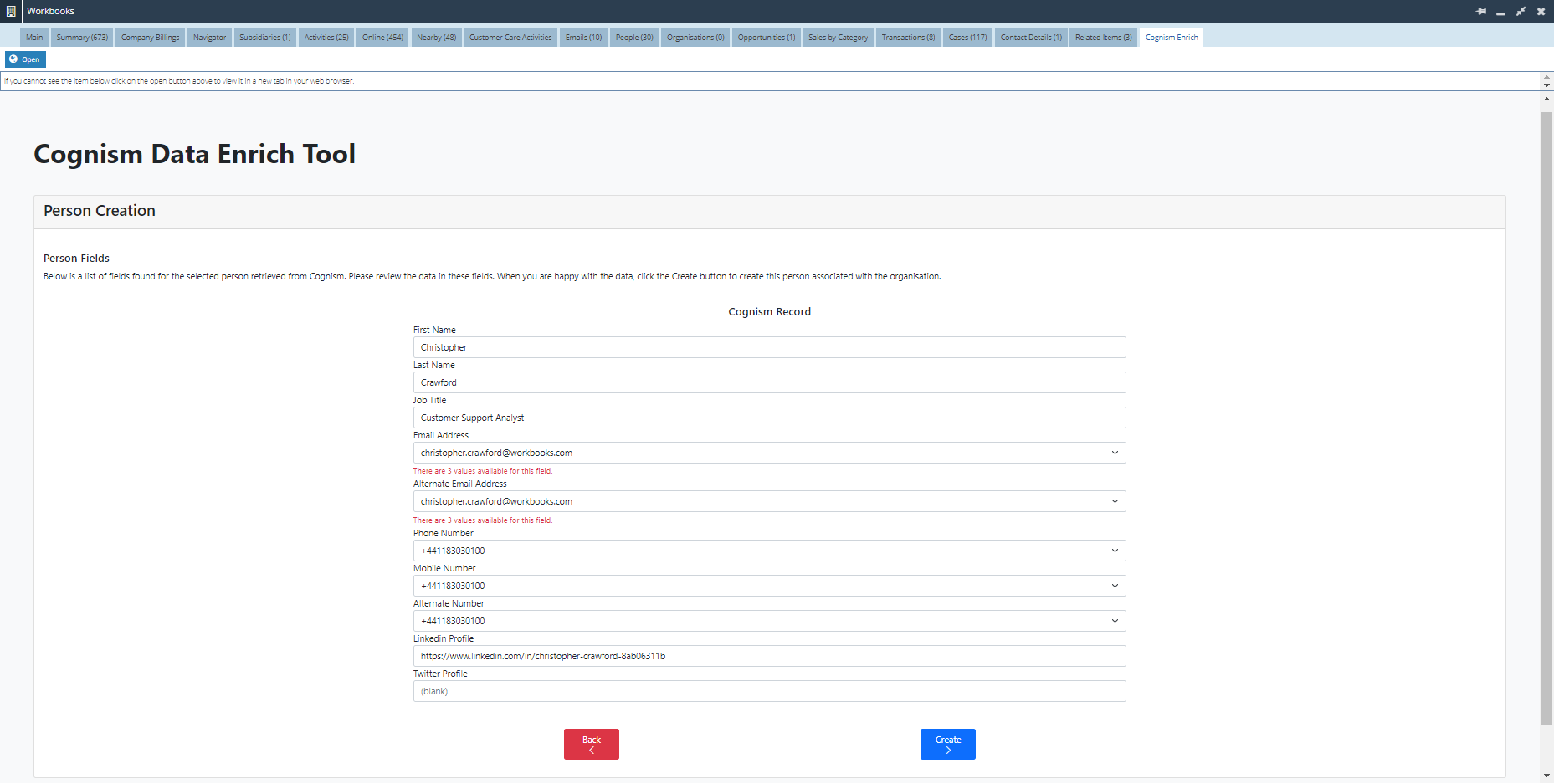Screen dimensions: 1554x784
Task: Switch to the Main tab
Action: (34, 38)
